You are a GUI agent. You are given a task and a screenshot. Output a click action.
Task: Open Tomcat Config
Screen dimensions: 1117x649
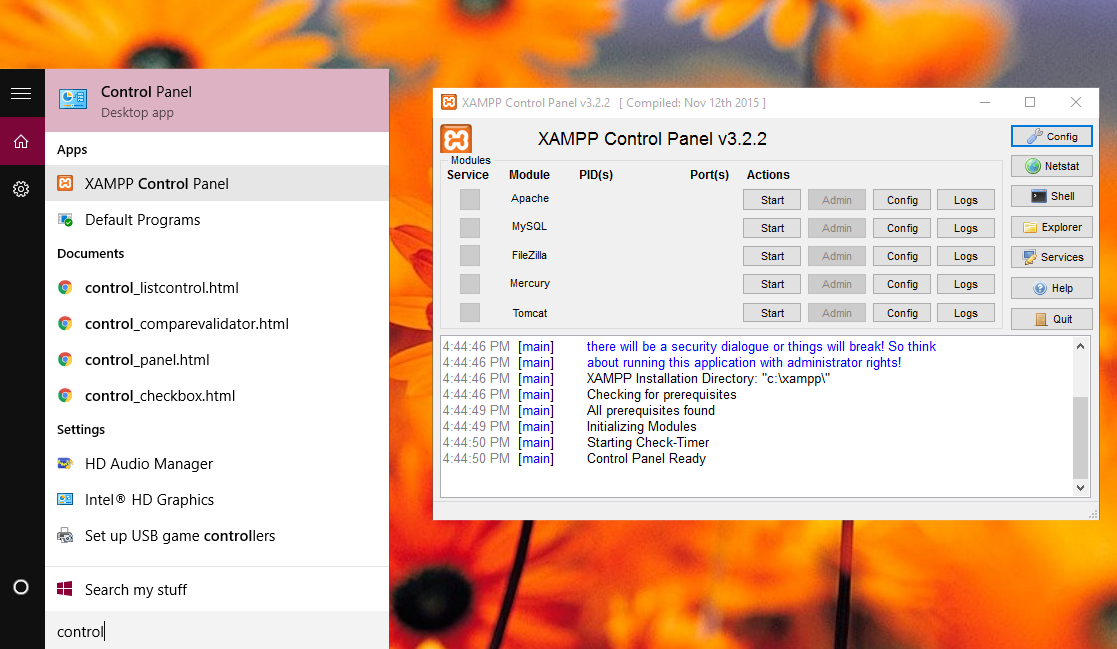tap(902, 313)
